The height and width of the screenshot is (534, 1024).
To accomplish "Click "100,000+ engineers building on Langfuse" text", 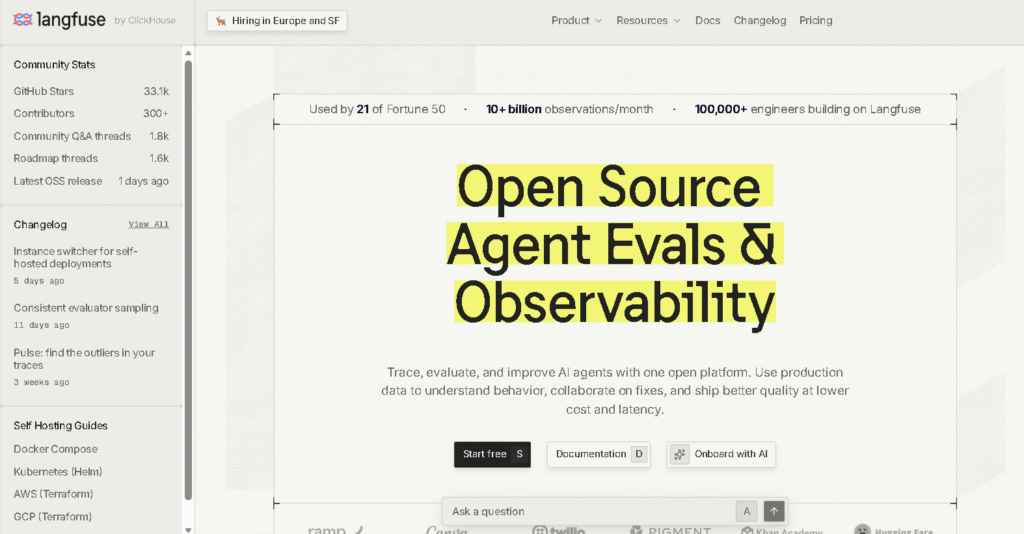I will pyautogui.click(x=807, y=109).
